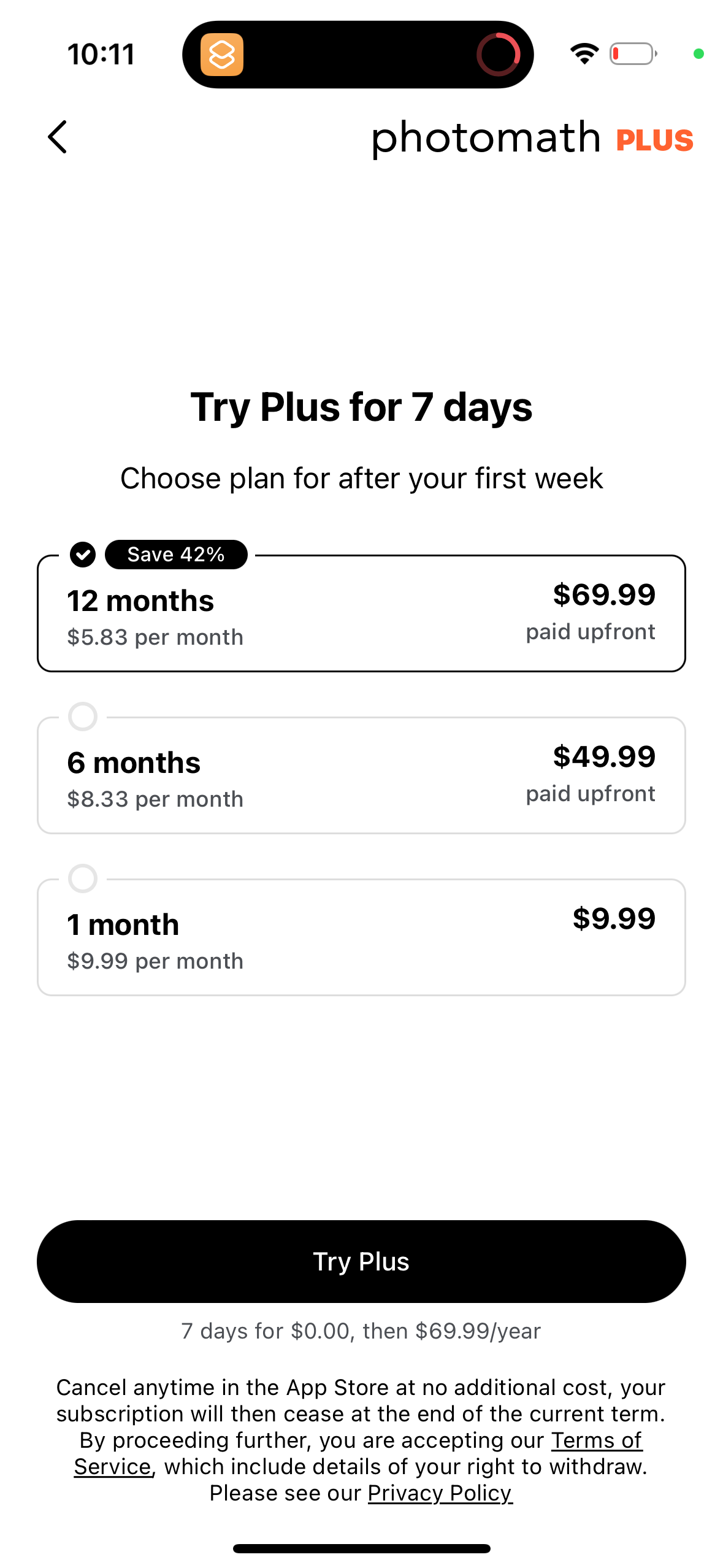723x1568 pixels.
Task: Tap the low battery indicator
Action: point(633,54)
